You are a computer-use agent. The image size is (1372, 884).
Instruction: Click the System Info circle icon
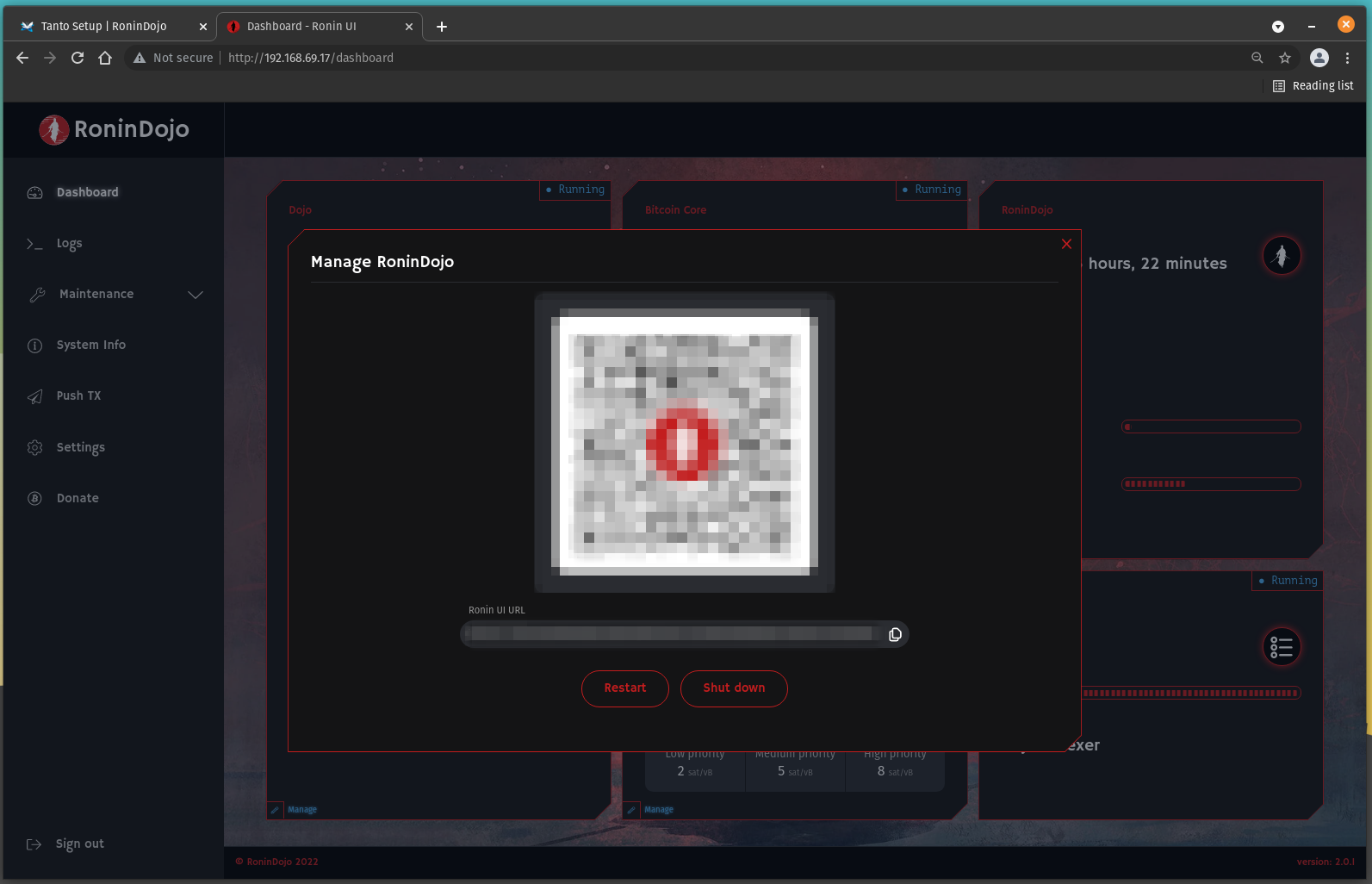coord(34,346)
